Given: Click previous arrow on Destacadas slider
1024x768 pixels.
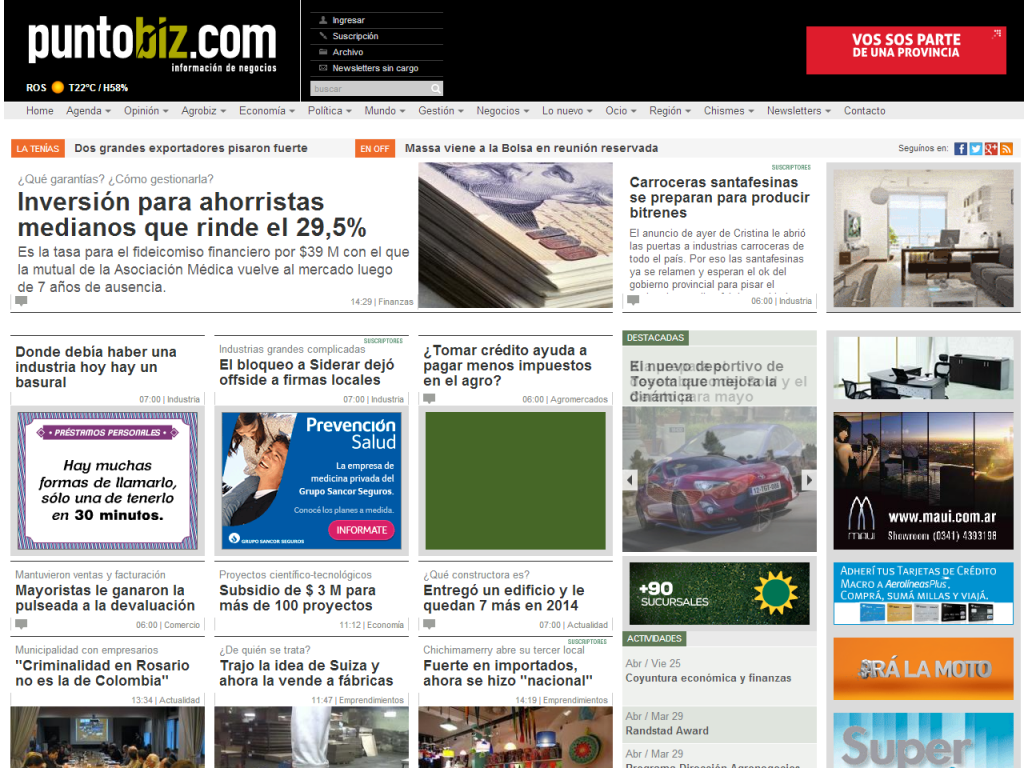Looking at the screenshot, I should pyautogui.click(x=630, y=480).
